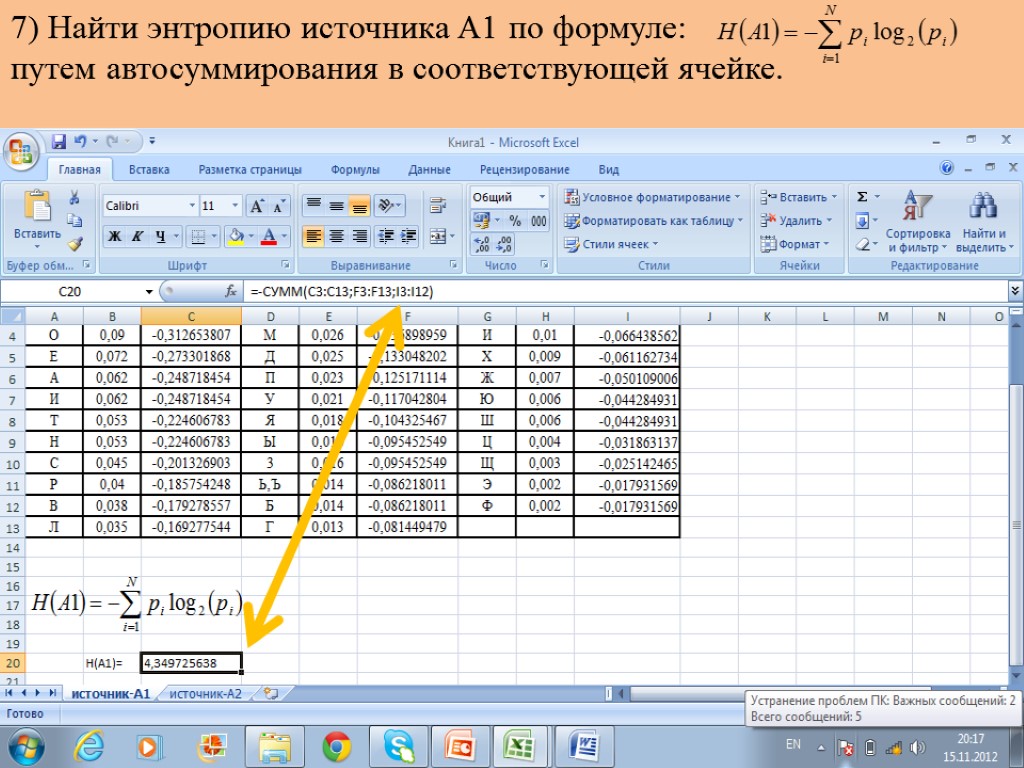Switch to the Рецензирование tab
The height and width of the screenshot is (768, 1024).
pos(524,170)
